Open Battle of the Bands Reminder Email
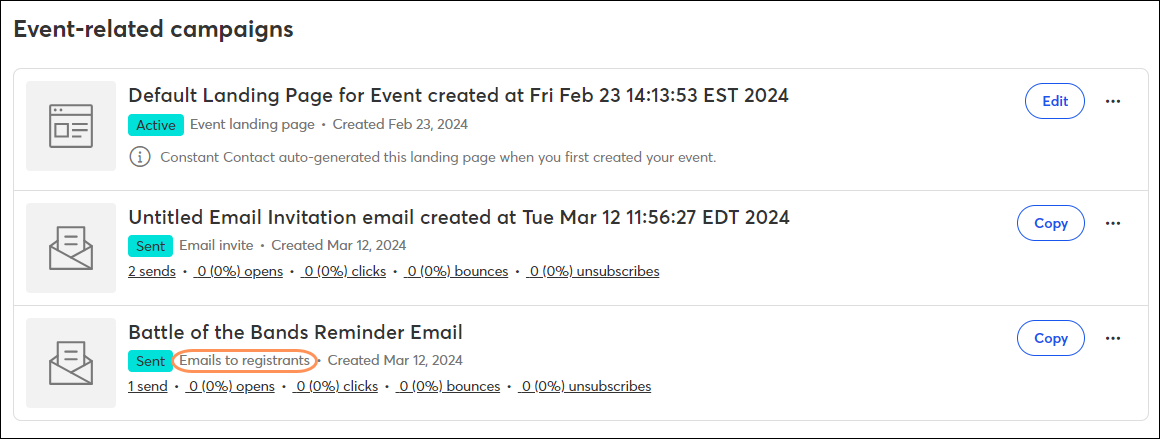1160x439 pixels. (x=295, y=332)
